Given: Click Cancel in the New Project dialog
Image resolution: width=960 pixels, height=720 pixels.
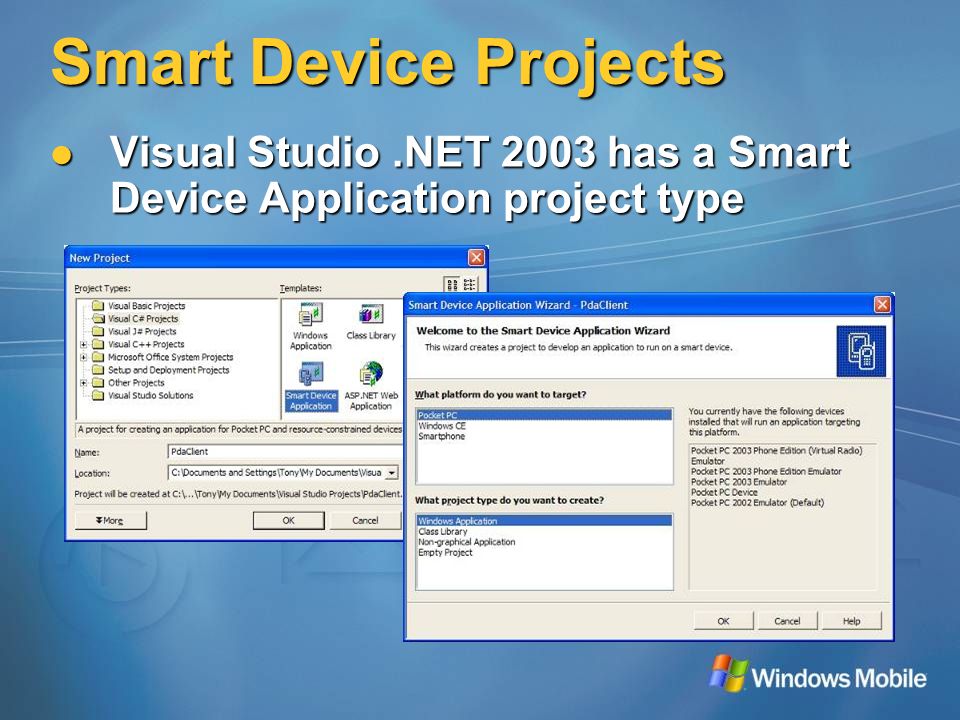Looking at the screenshot, I should tap(366, 520).
